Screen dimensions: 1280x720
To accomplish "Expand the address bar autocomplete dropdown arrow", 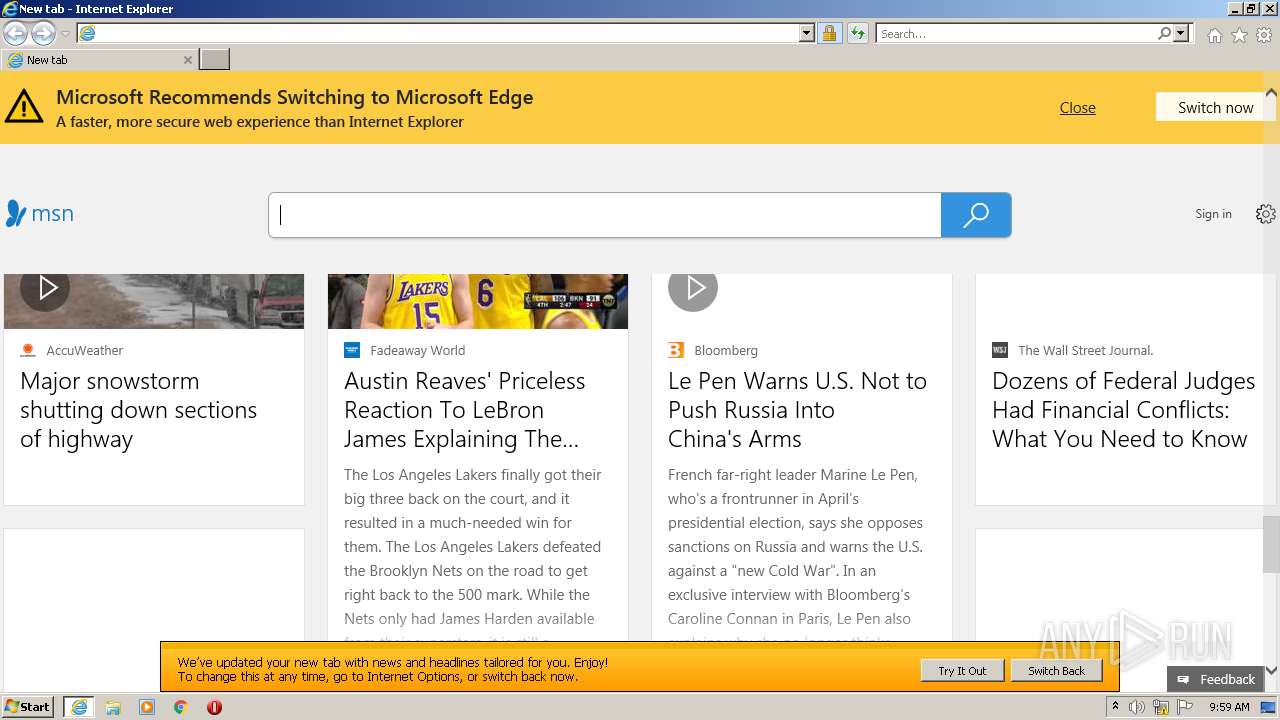I will (x=807, y=33).
